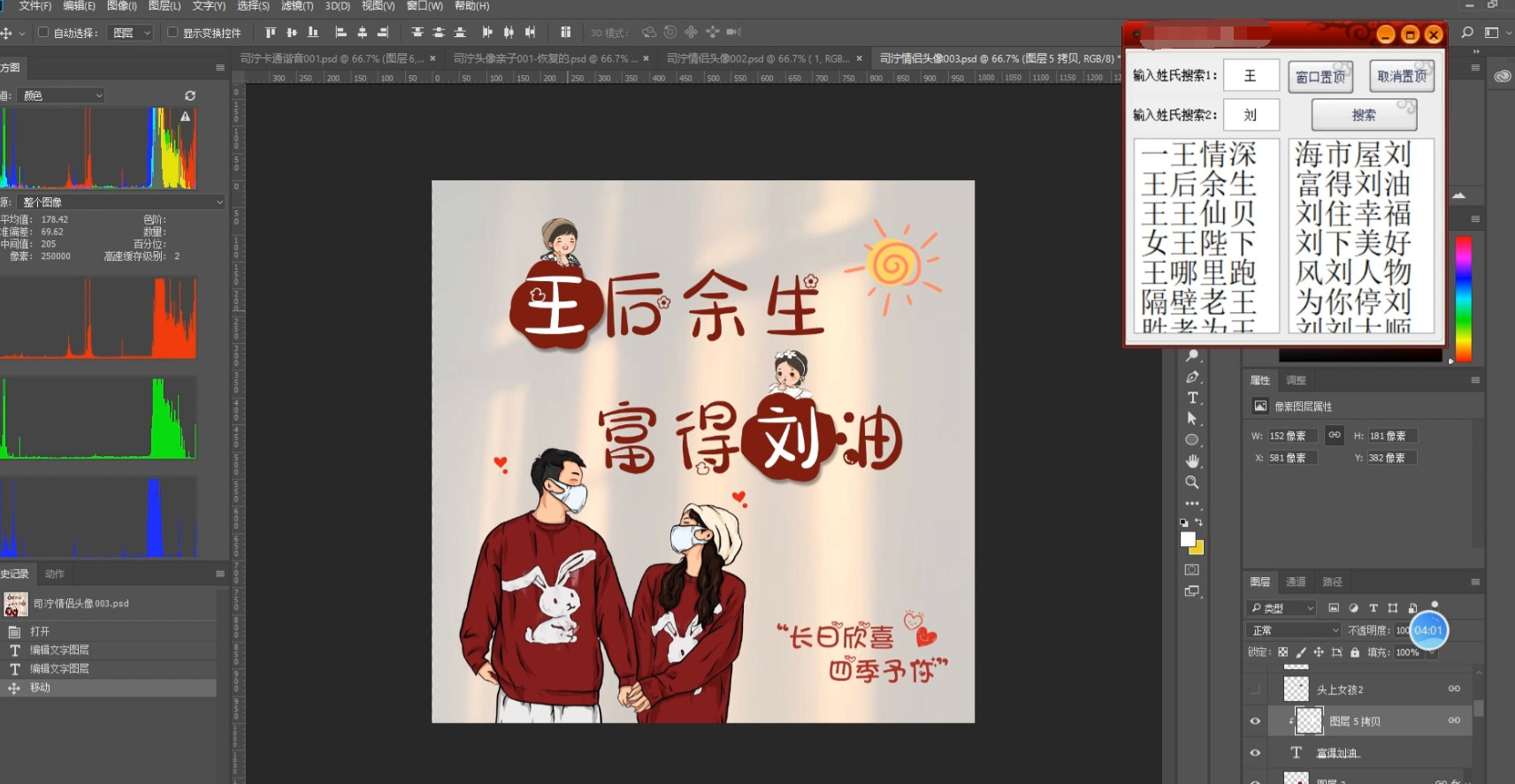1515x784 pixels.
Task: Expand the 整个图像 source dropdown
Action: 121,202
